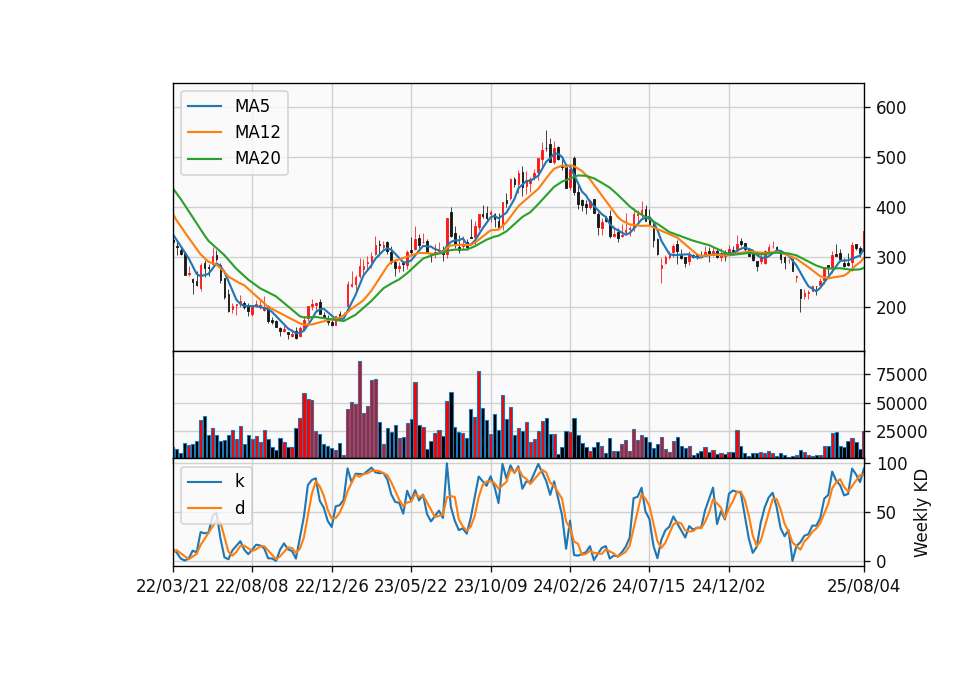This screenshot has height=690, width=960.
Task: Click the 300 price axis tick
Action: (891, 258)
